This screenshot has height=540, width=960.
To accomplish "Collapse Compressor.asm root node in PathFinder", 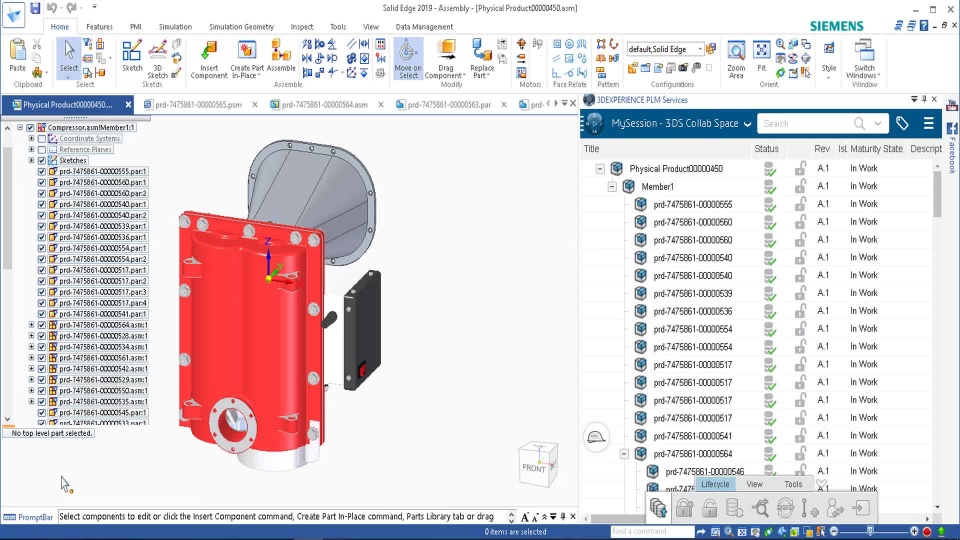I will click(x=20, y=127).
